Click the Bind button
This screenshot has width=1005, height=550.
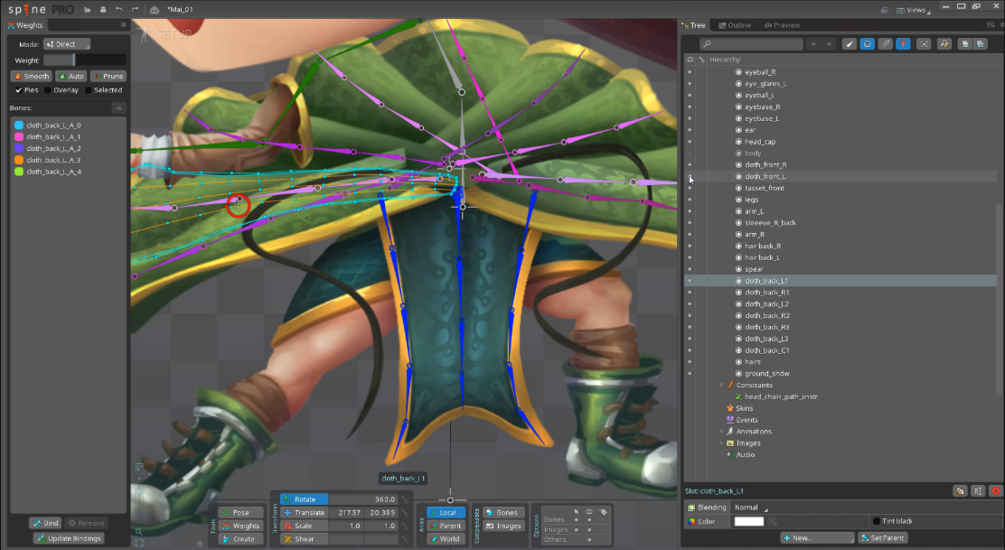46,523
